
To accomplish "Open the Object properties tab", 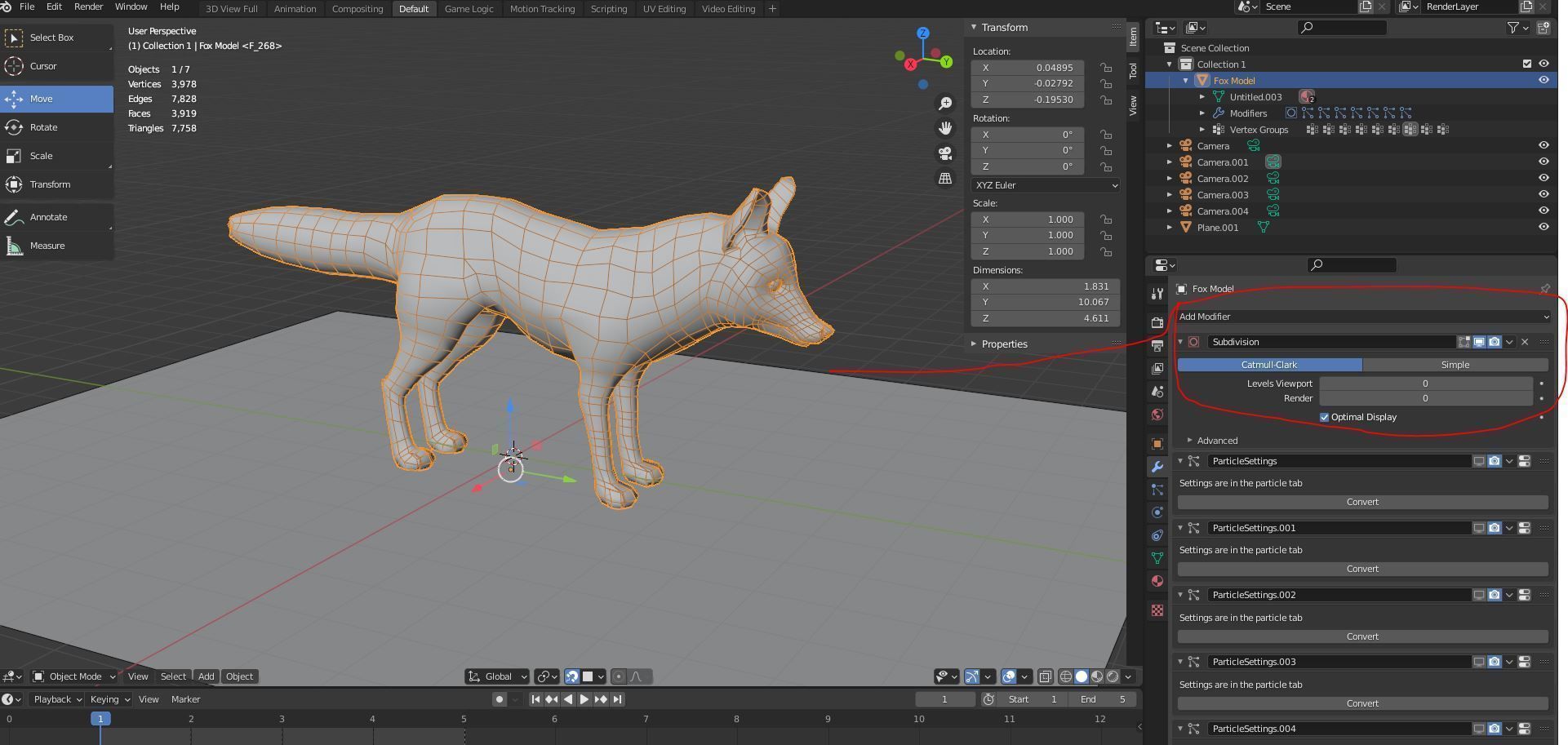I will [x=1157, y=444].
